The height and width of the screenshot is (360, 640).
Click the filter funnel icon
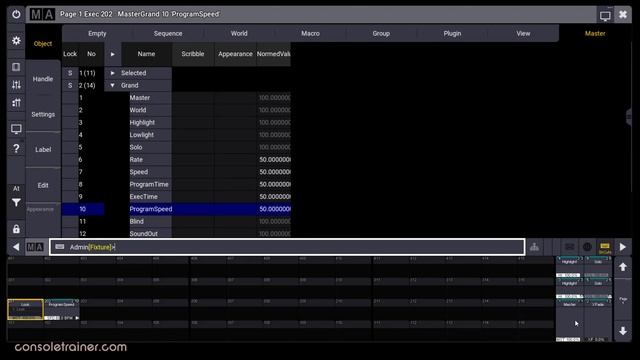16,202
